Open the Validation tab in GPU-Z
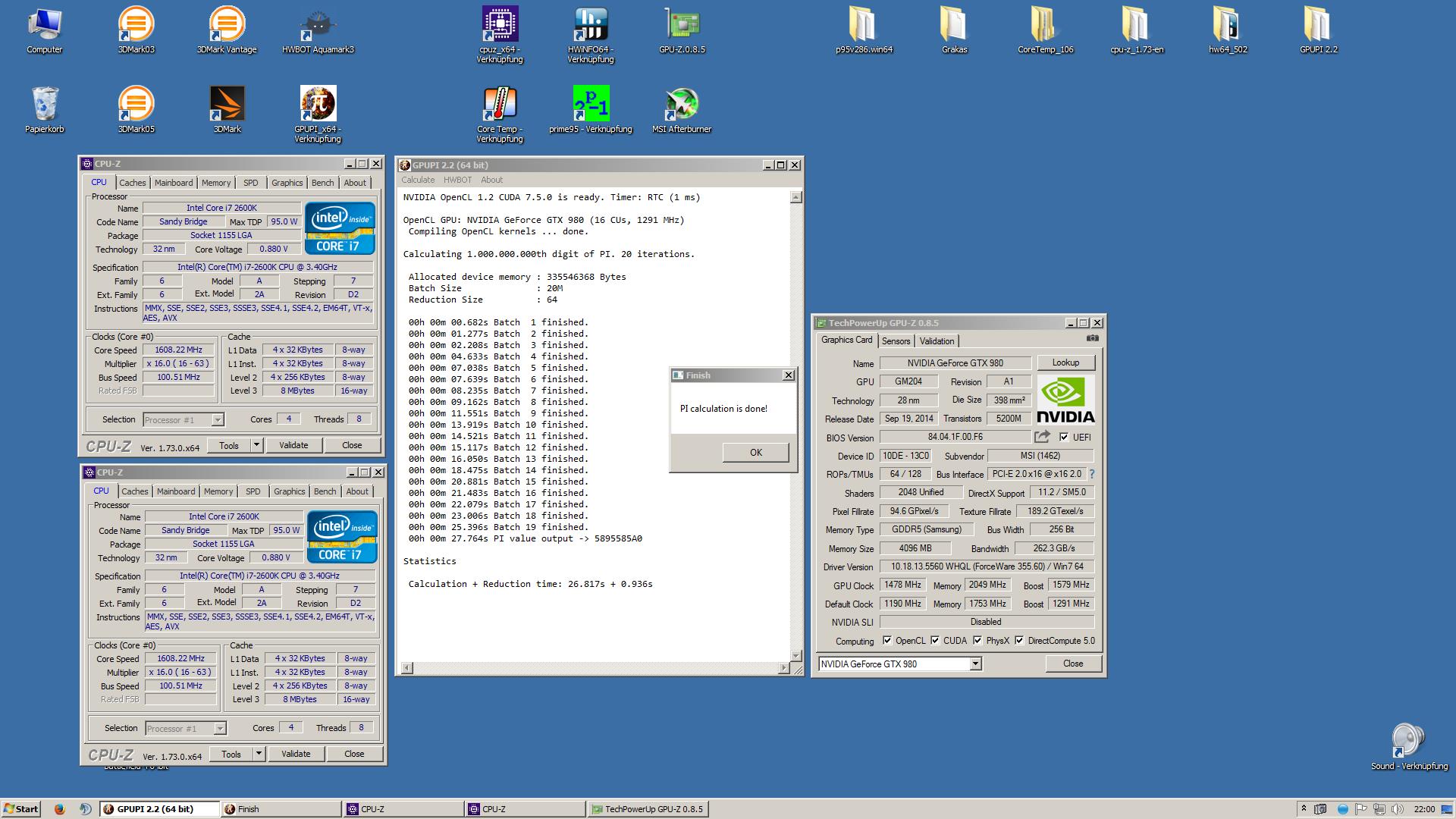1456x819 pixels. (937, 341)
